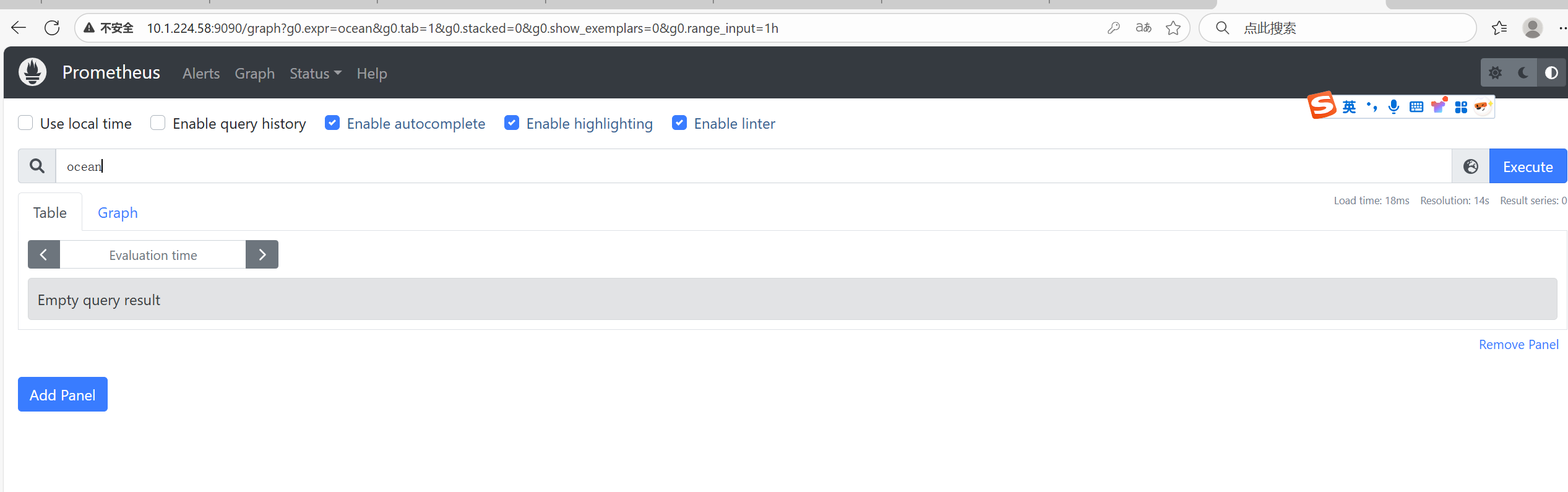Switch to the light theme sun icon
Image resolution: width=1568 pixels, height=492 pixels.
tap(1495, 73)
